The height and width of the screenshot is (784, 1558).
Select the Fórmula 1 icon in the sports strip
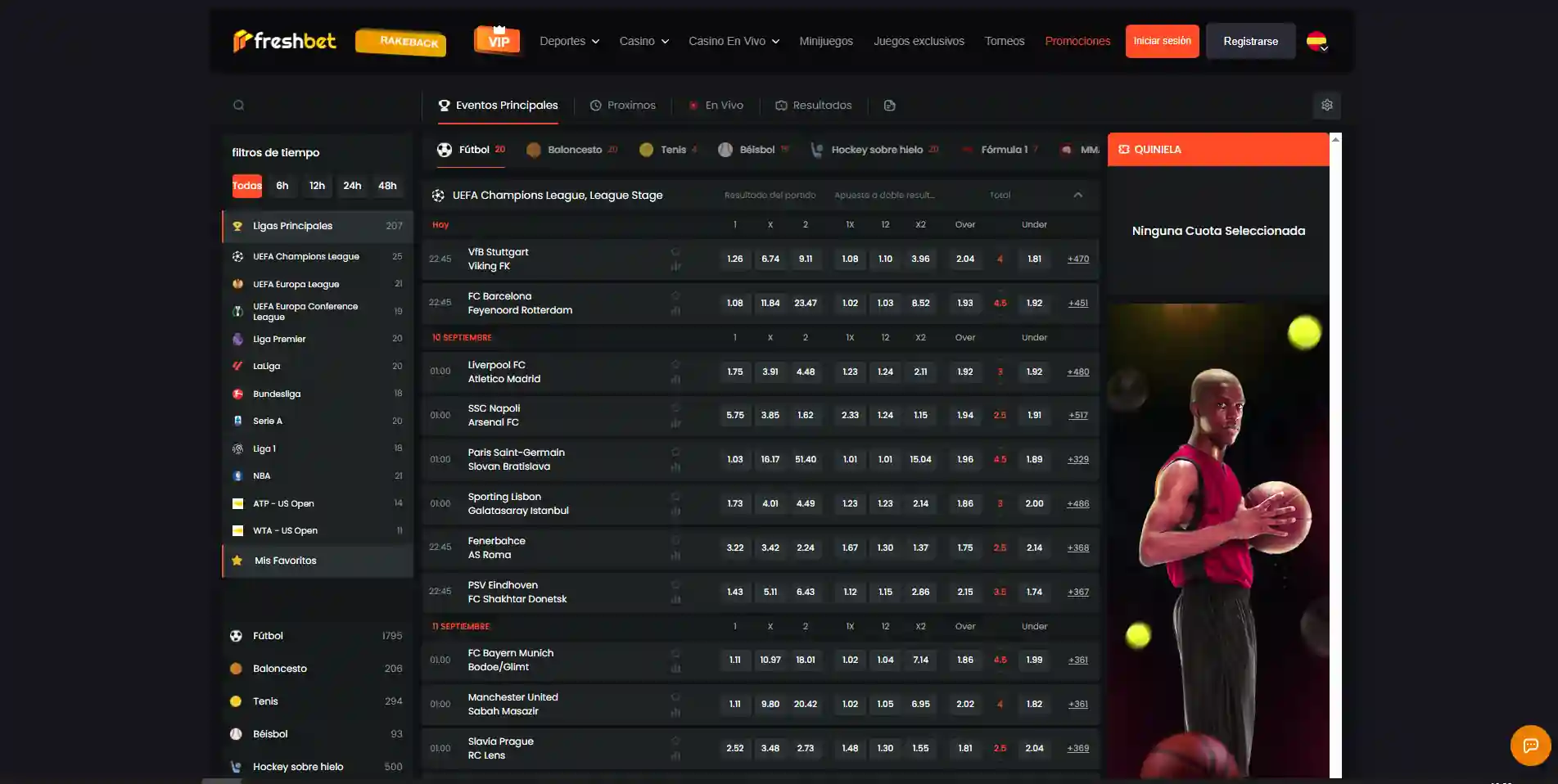click(x=967, y=150)
